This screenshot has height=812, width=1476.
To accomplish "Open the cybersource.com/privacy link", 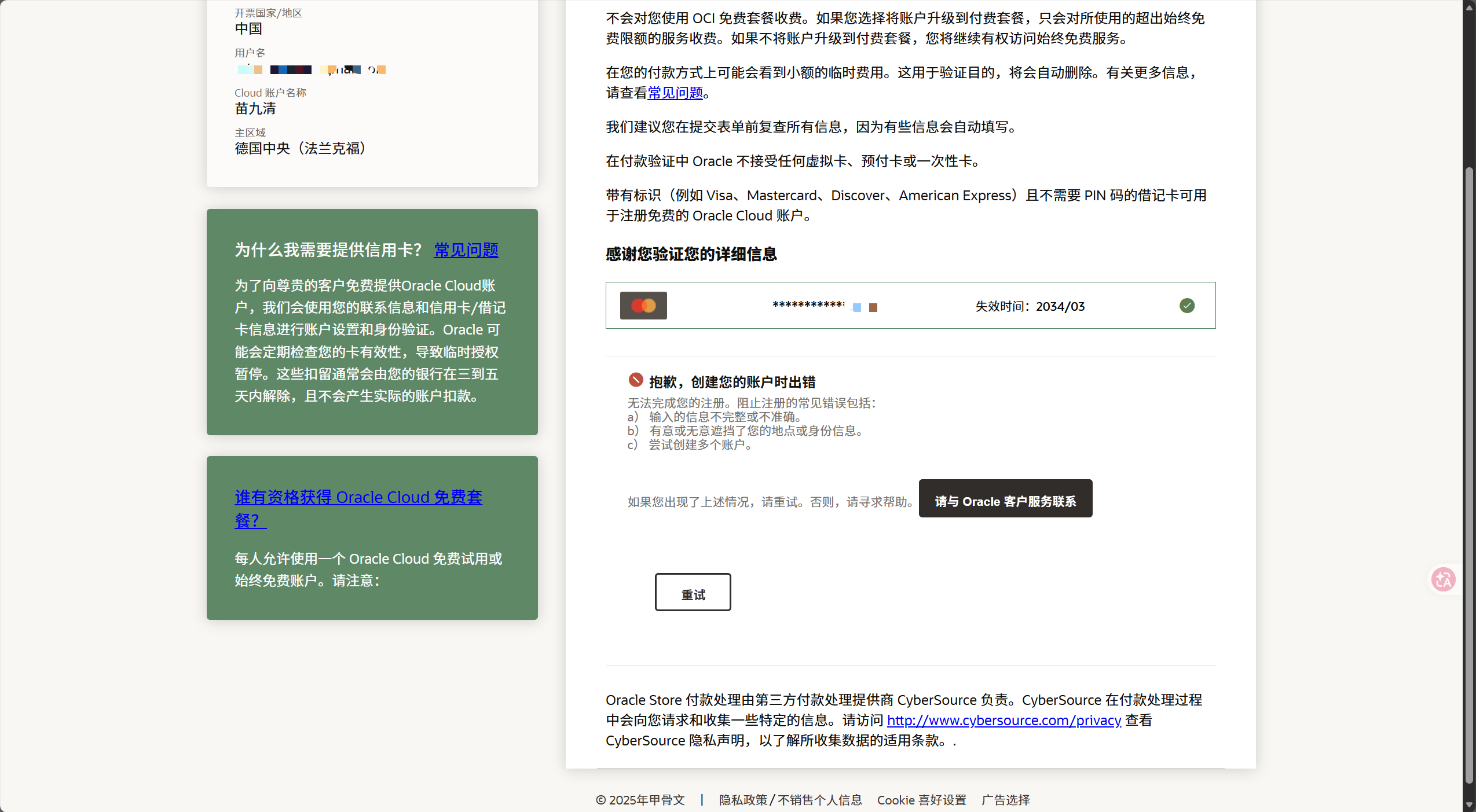I will pyautogui.click(x=1004, y=721).
